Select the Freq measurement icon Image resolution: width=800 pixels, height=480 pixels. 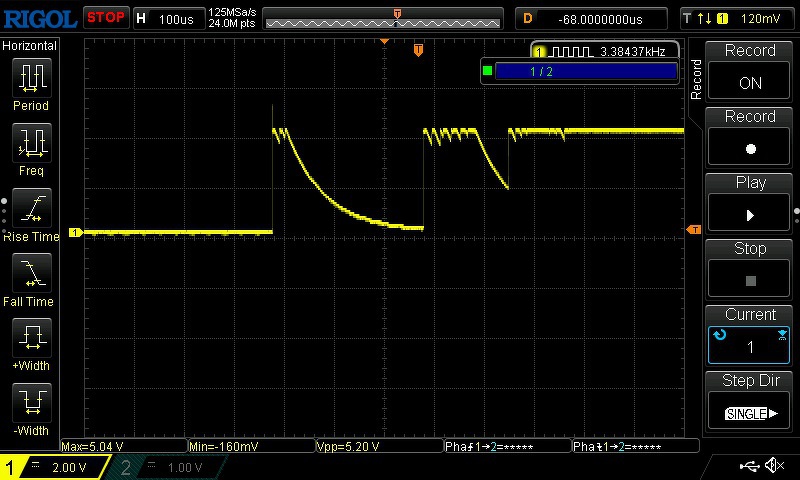tap(31, 142)
